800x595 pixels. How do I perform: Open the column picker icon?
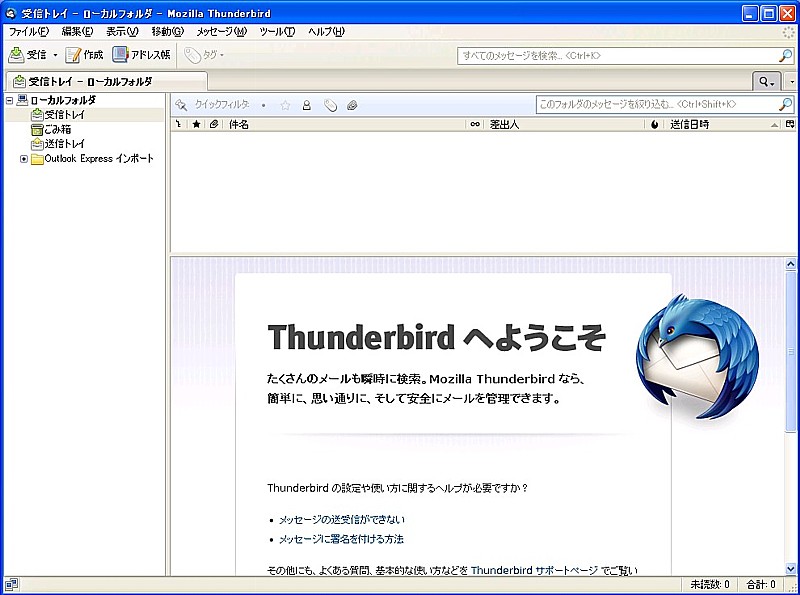point(790,124)
